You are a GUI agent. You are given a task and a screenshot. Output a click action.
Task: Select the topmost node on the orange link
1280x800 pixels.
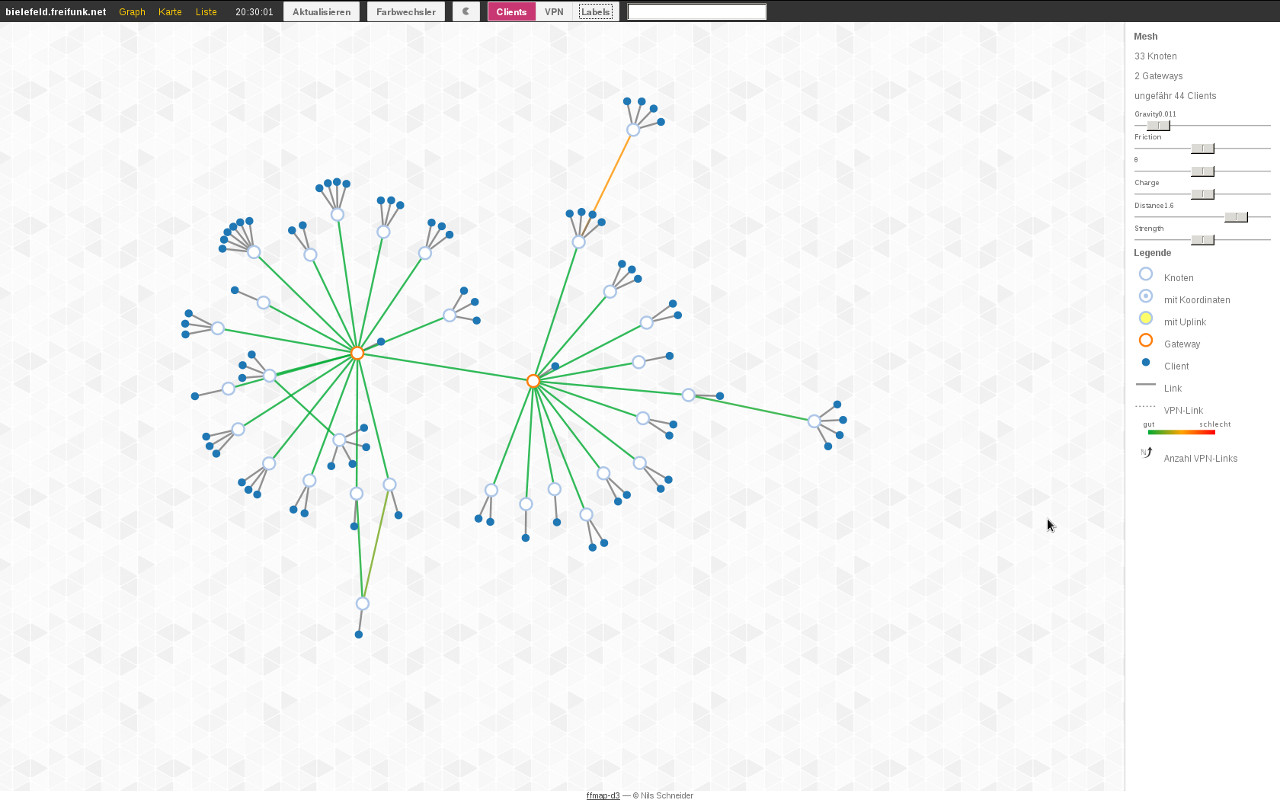point(633,130)
